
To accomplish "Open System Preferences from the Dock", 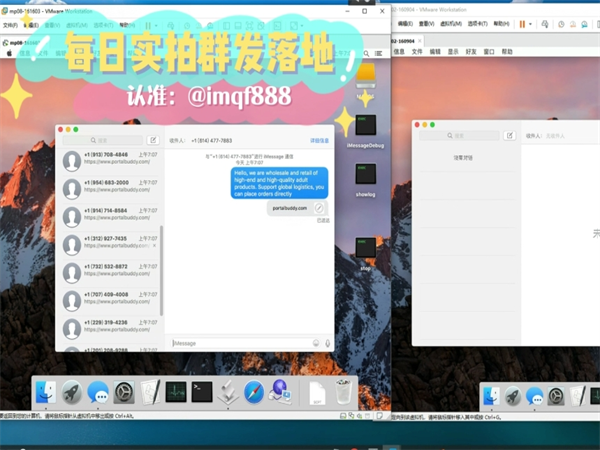I will [x=124, y=392].
